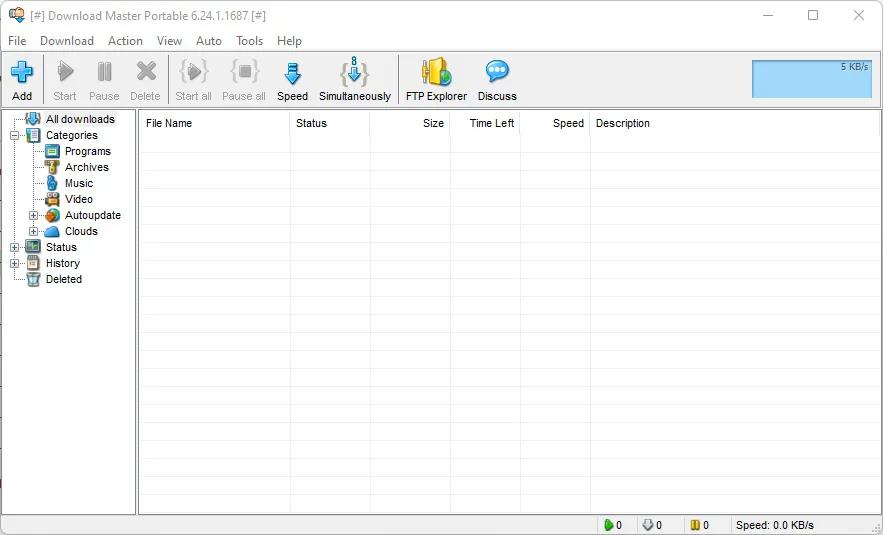Open the Discuss chat bubble icon
The image size is (883, 535).
(497, 72)
